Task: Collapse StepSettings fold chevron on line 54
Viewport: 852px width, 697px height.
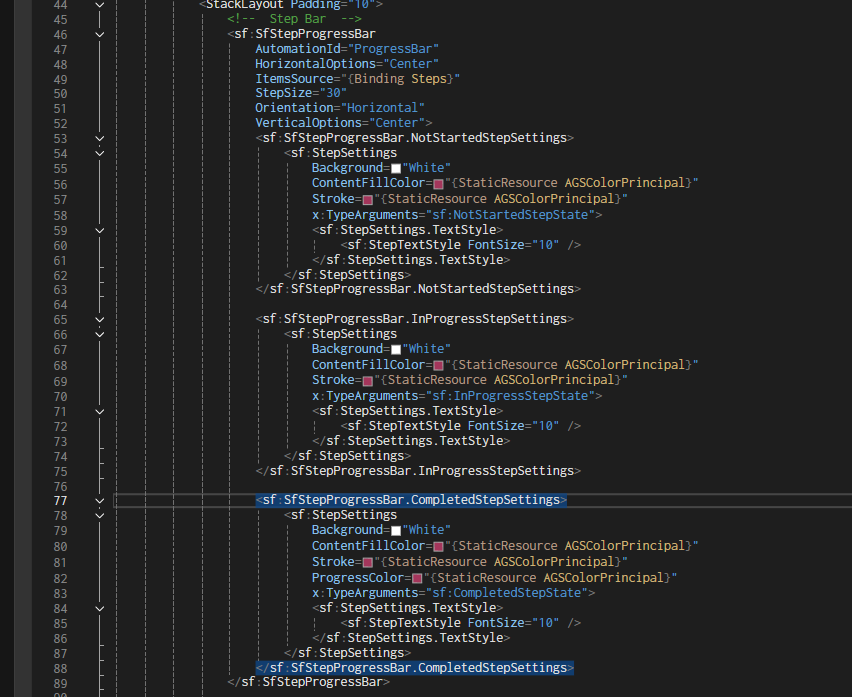Action: pos(99,153)
